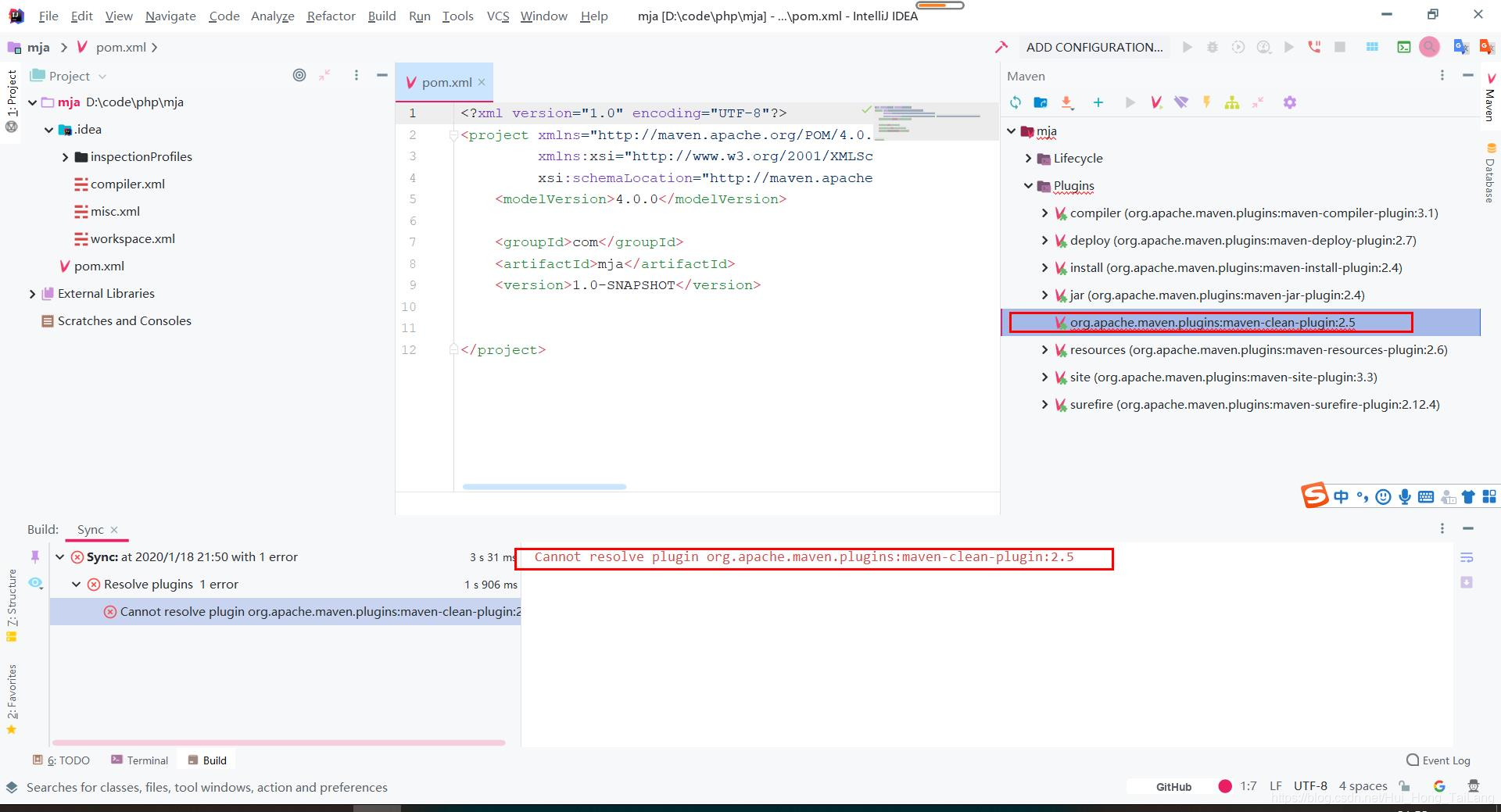Expand the surefire plugin node
The height and width of the screenshot is (812, 1501).
[1044, 405]
